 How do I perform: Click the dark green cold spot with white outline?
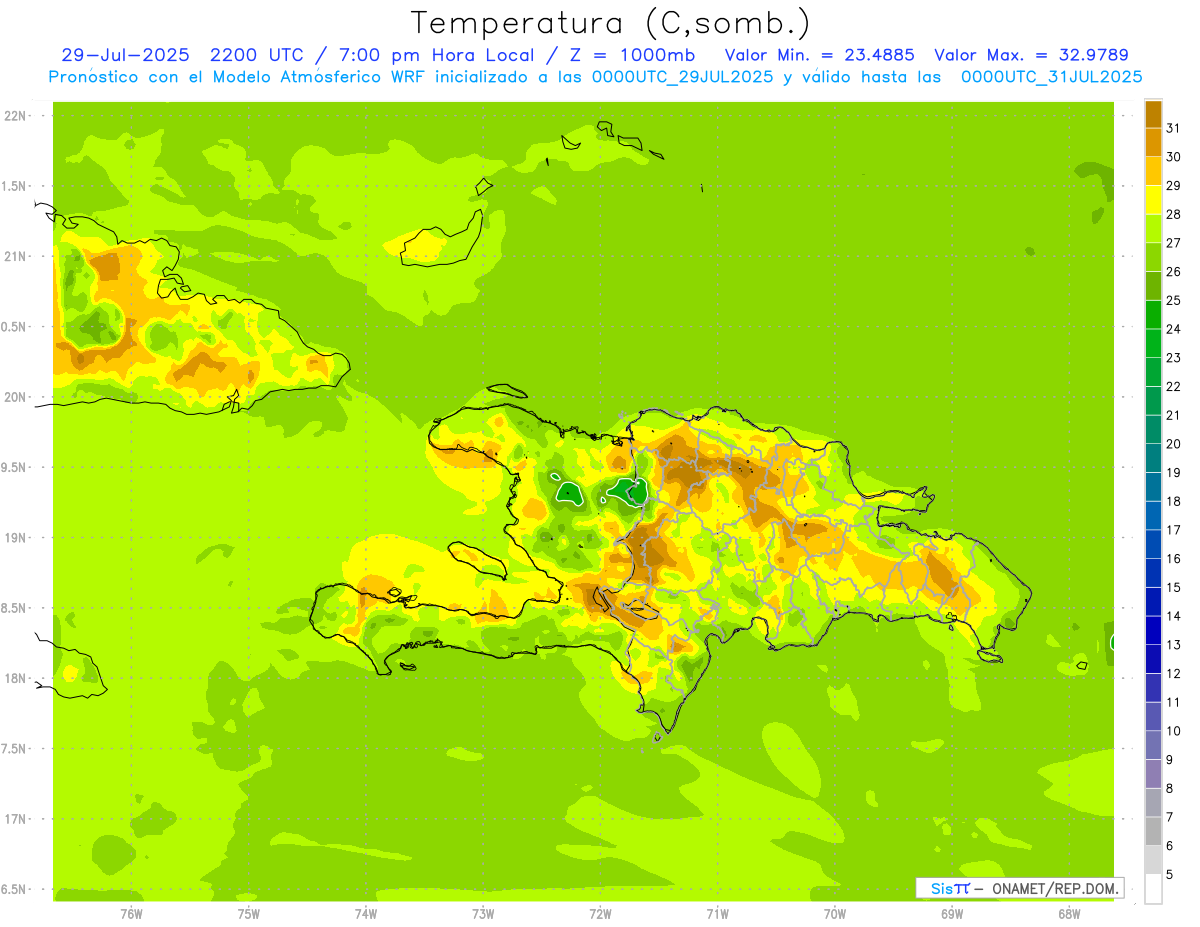629,491
